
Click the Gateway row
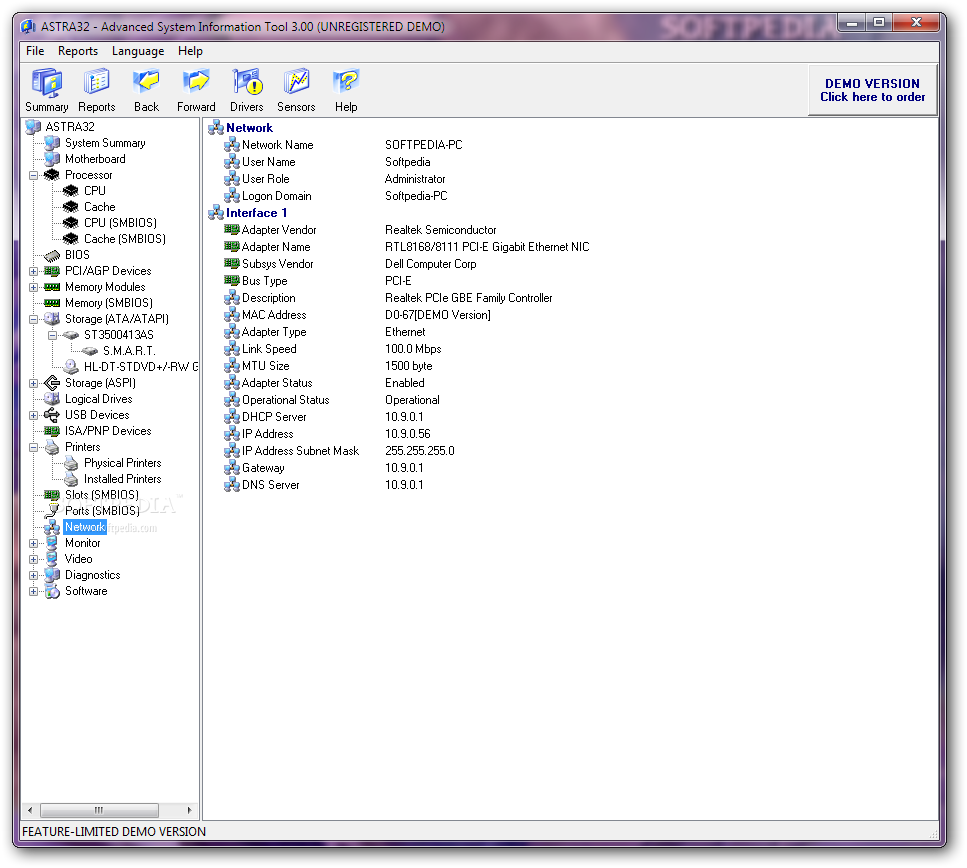pos(324,468)
